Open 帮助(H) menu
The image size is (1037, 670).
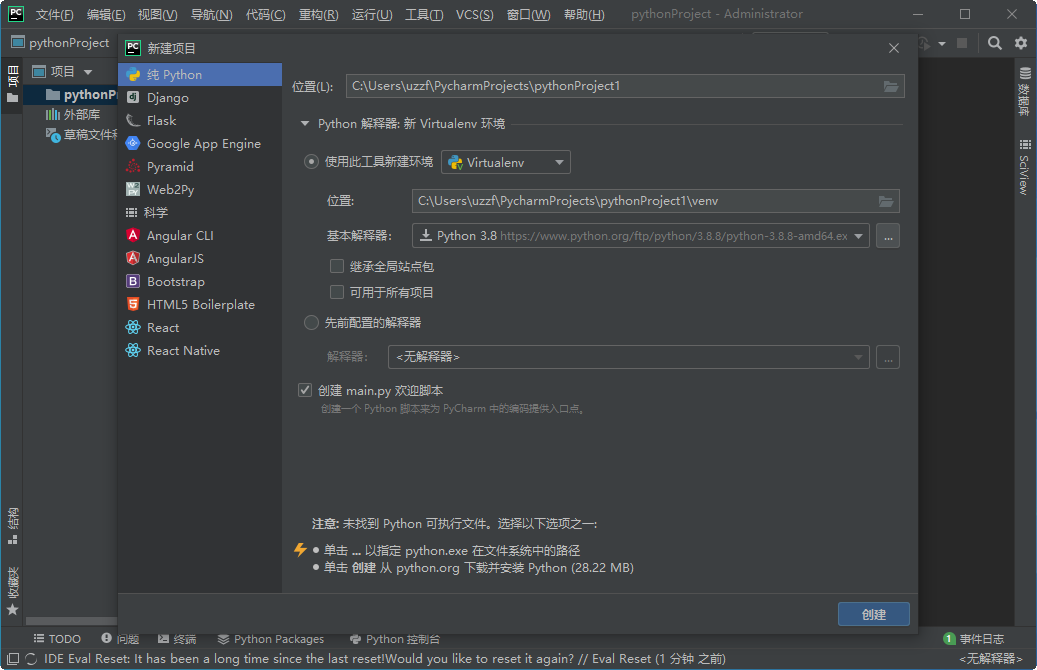[584, 14]
